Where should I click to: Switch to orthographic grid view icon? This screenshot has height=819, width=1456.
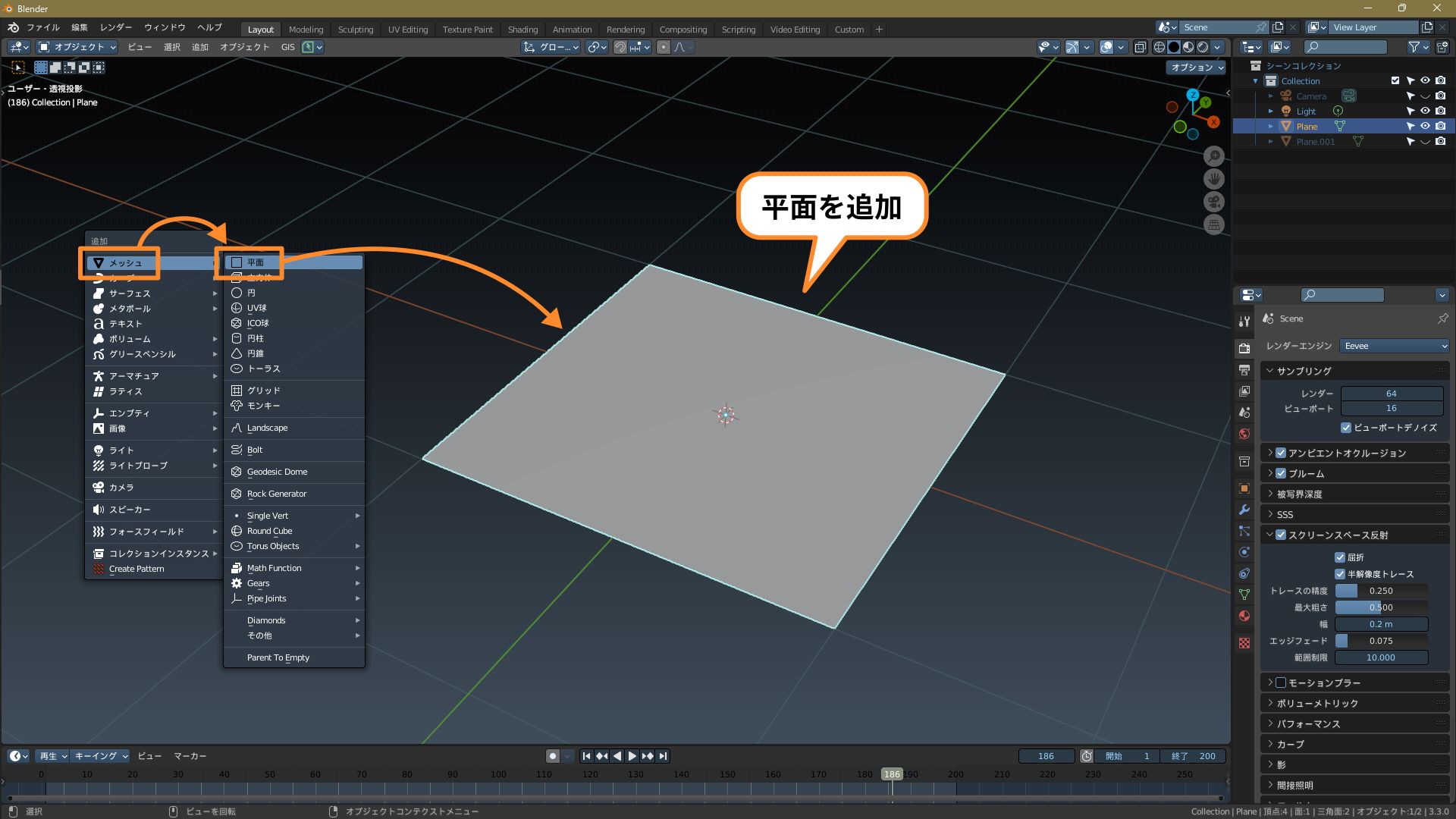(1214, 225)
